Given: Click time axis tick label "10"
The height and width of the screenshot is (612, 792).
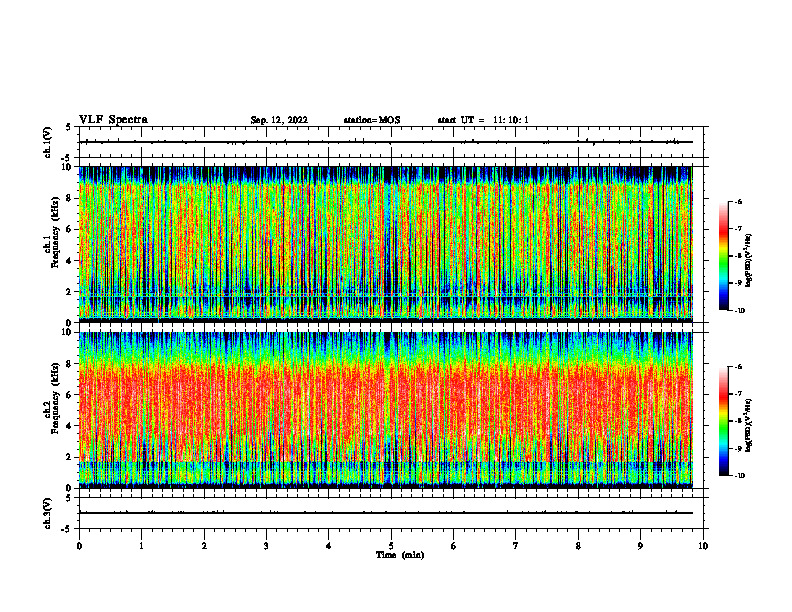Looking at the screenshot, I should pyautogui.click(x=703, y=546).
